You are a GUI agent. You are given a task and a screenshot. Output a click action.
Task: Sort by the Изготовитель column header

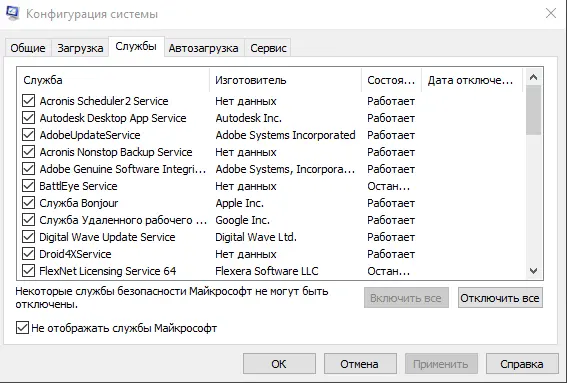[285, 80]
